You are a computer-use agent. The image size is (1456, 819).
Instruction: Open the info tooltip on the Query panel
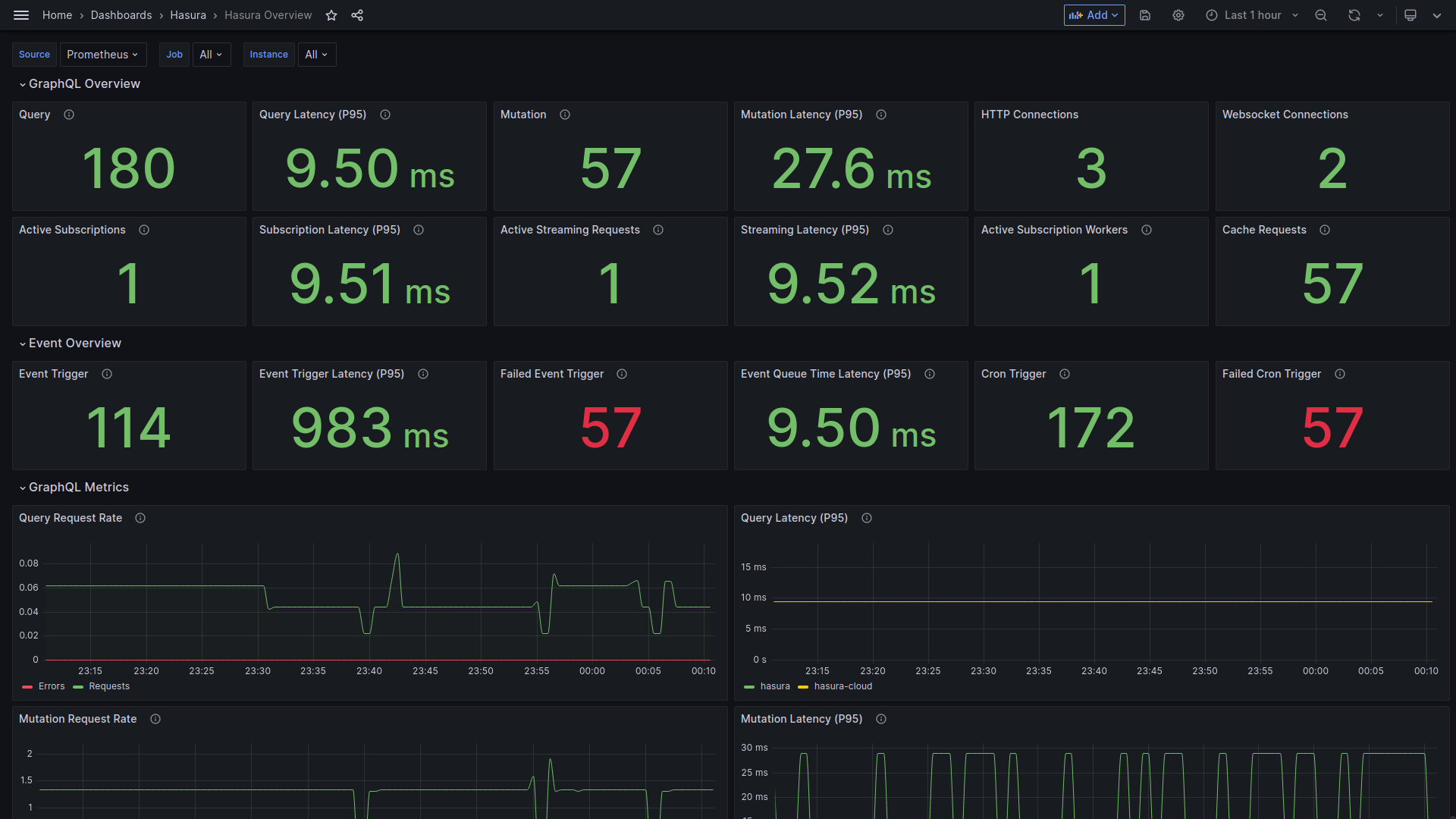(x=69, y=115)
